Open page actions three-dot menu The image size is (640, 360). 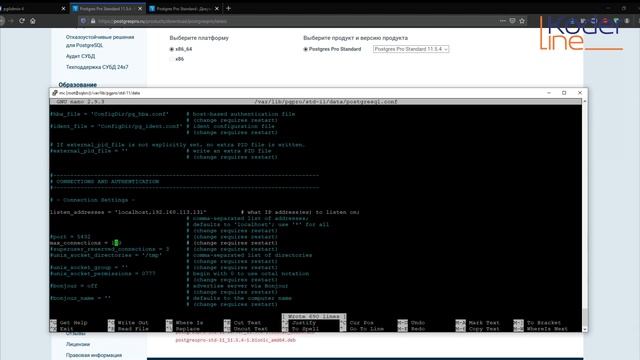502,21
